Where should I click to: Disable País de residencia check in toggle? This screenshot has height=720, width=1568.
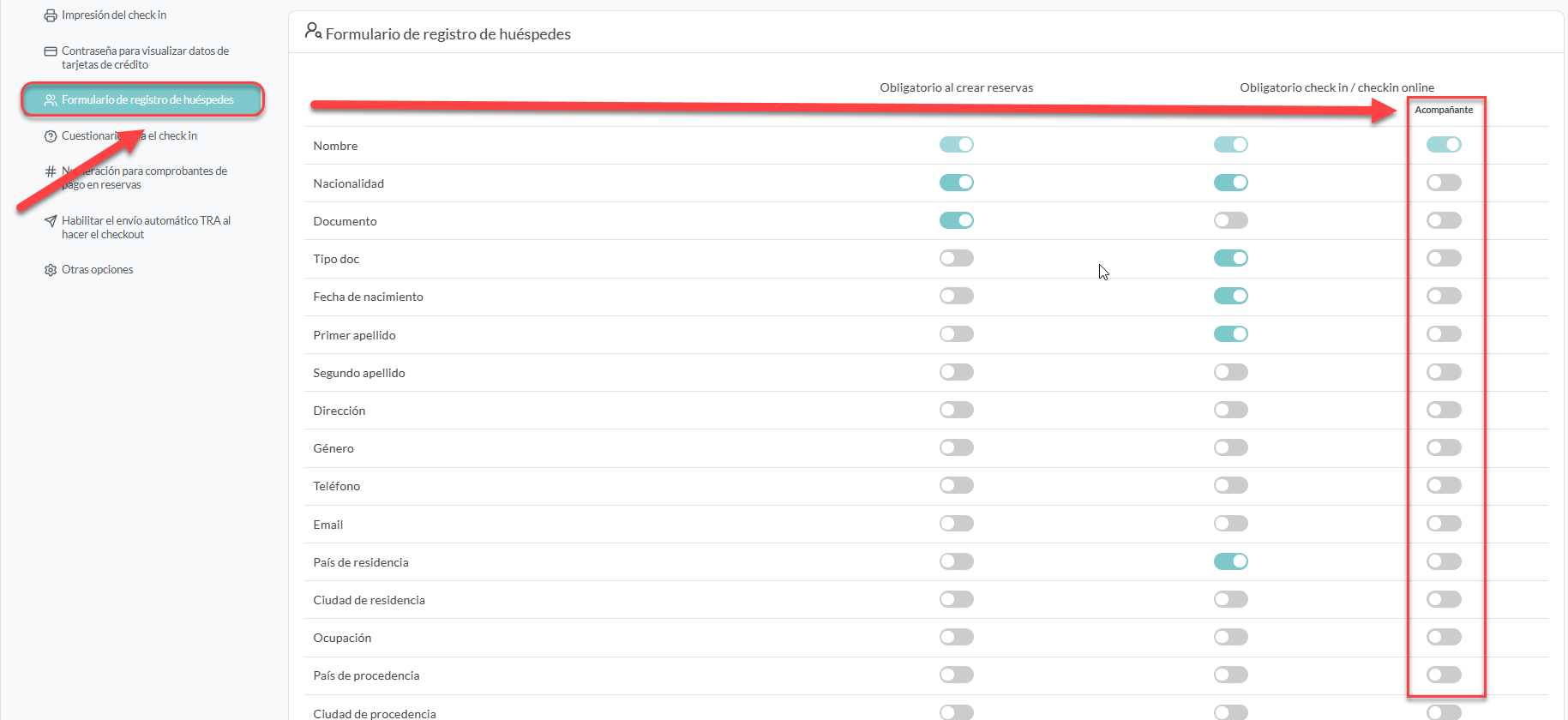(x=1230, y=561)
